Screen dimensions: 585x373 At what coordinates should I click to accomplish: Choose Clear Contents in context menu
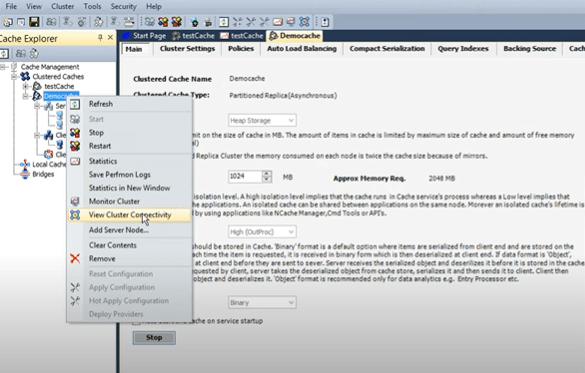pyautogui.click(x=113, y=245)
